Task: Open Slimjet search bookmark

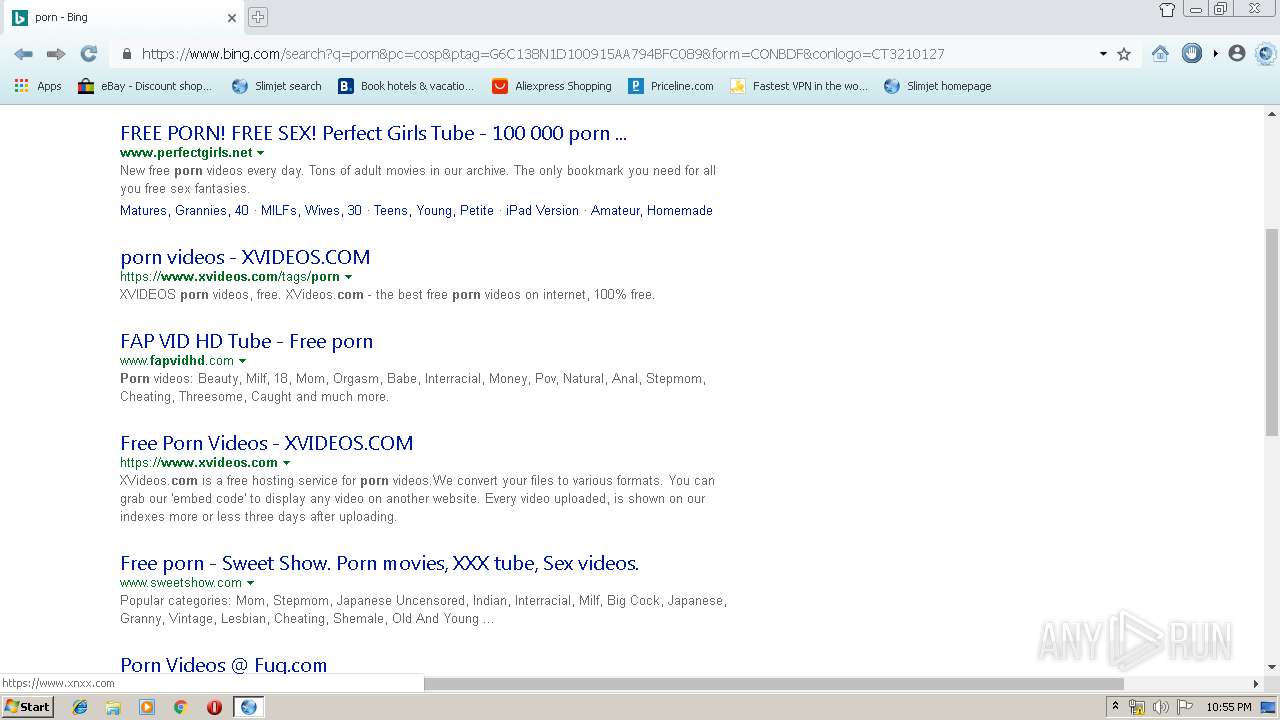Action: tap(277, 86)
